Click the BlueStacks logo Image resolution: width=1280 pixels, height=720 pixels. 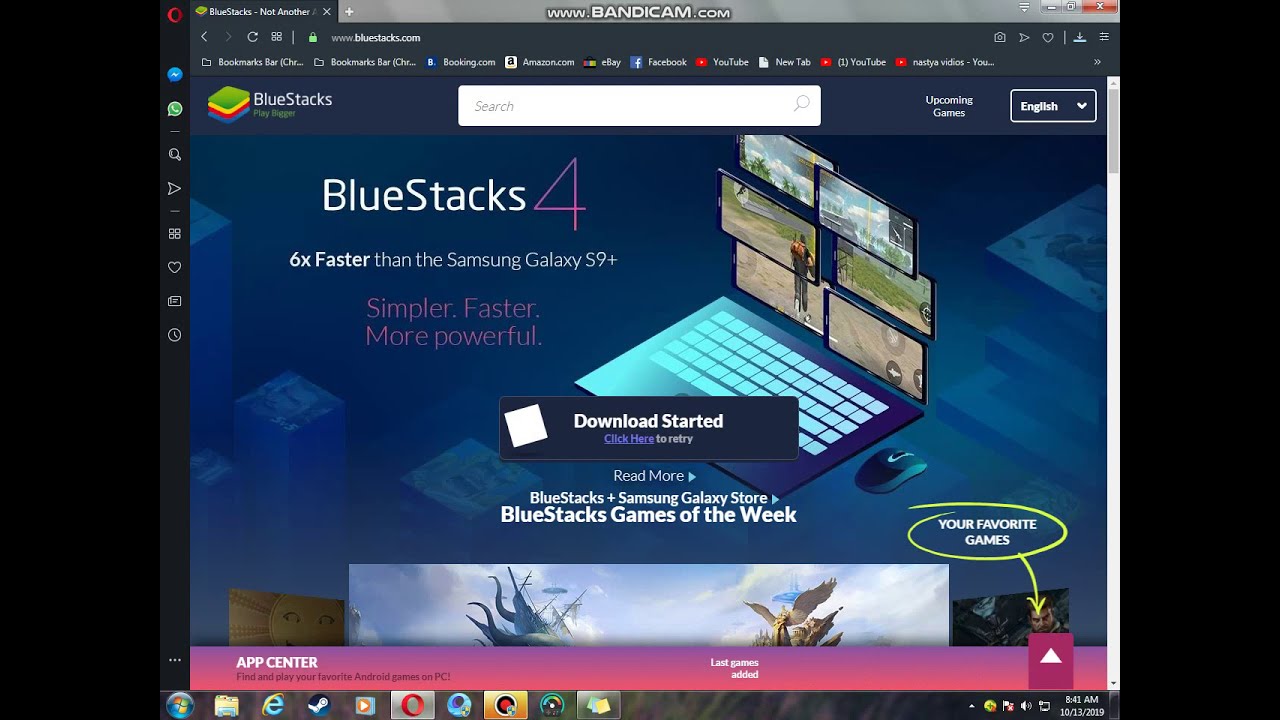point(270,104)
